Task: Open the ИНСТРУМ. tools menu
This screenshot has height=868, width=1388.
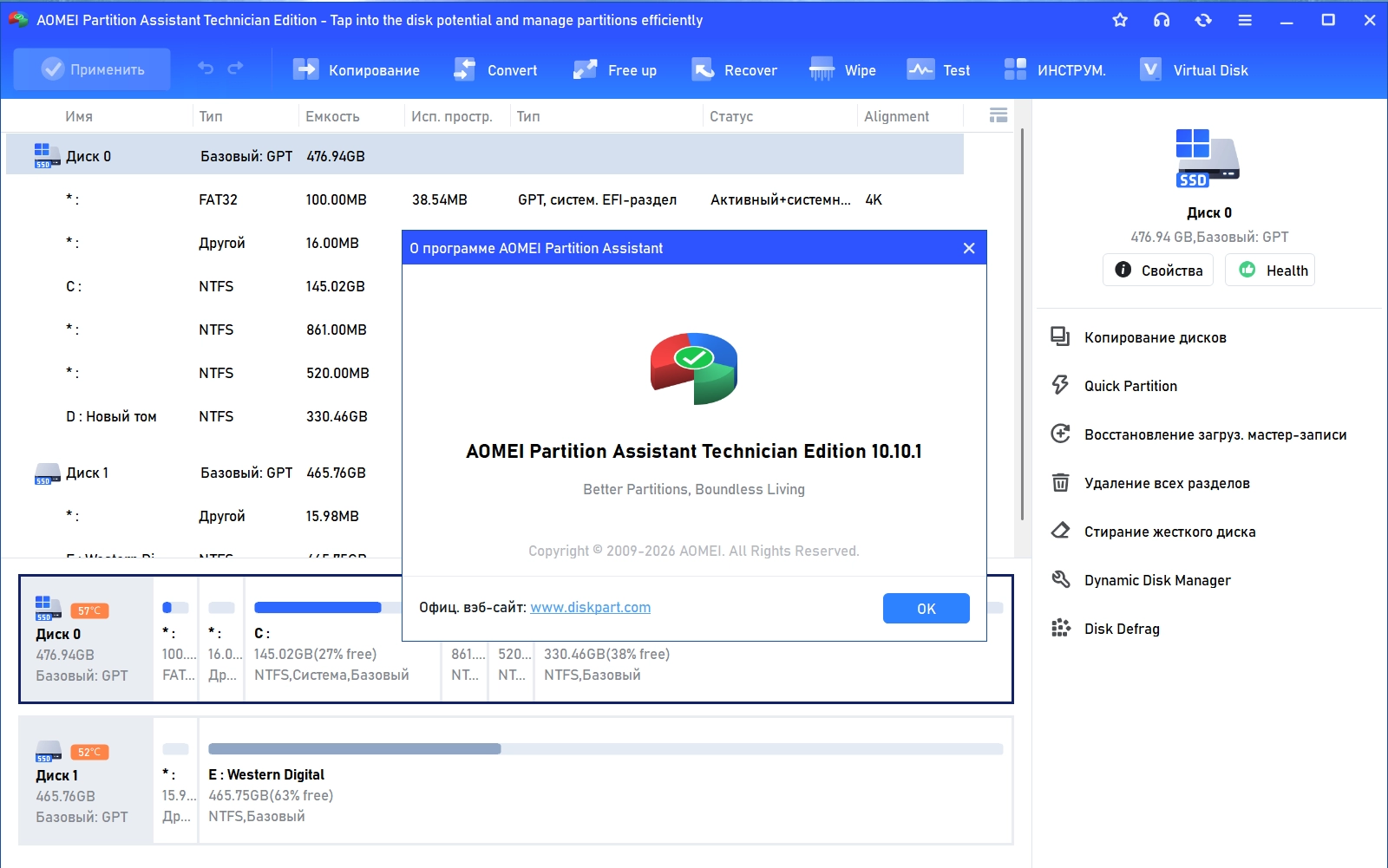Action: point(1054,70)
